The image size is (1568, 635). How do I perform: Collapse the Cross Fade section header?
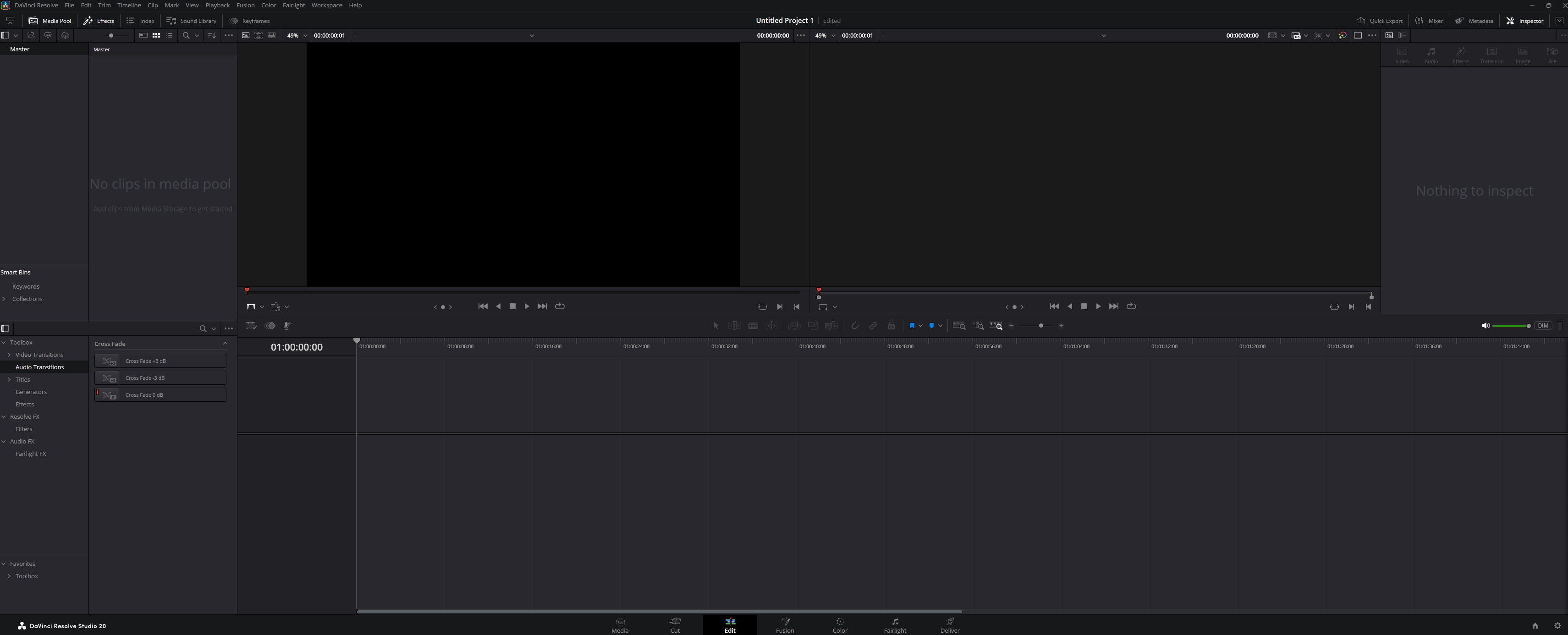tap(225, 343)
